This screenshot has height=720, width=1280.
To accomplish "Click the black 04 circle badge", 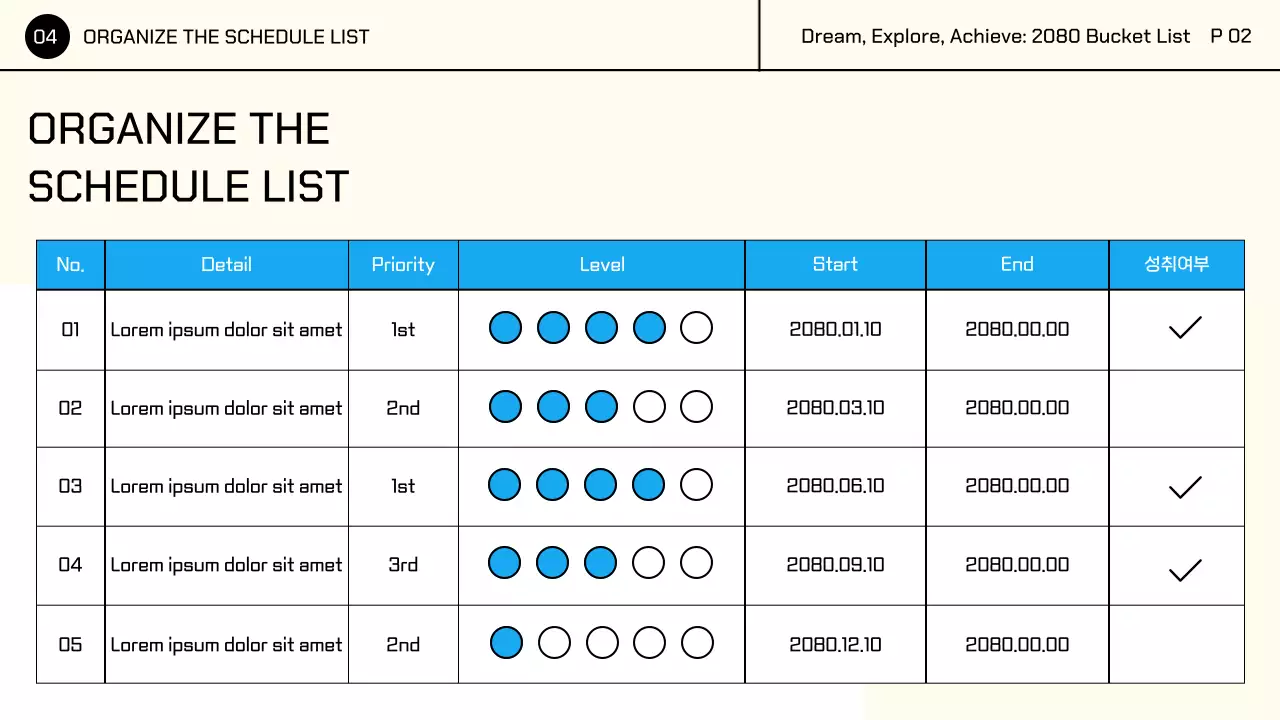I will (x=46, y=37).
